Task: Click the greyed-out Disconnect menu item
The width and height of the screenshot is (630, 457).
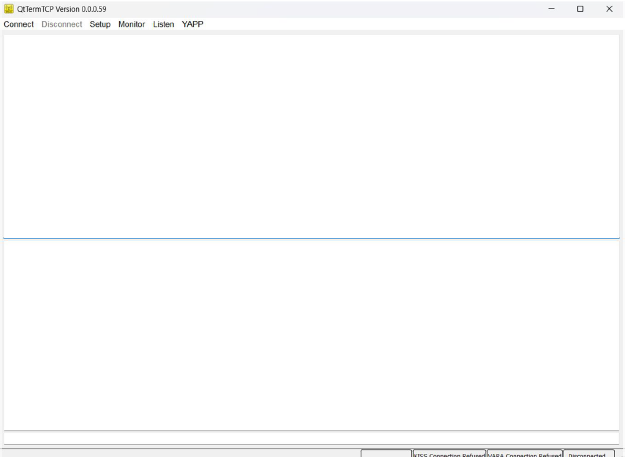Action: (x=61, y=24)
